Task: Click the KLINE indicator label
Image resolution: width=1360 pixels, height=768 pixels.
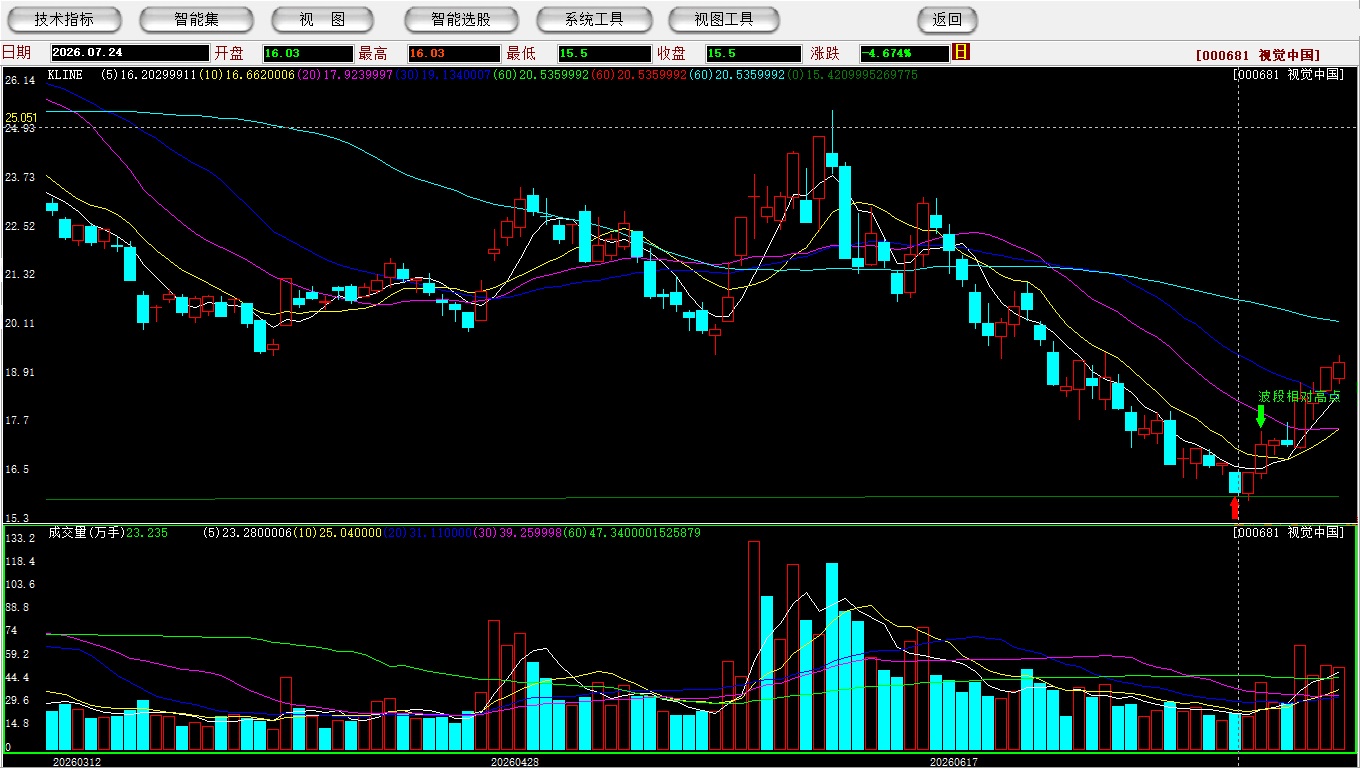Action: [65, 75]
